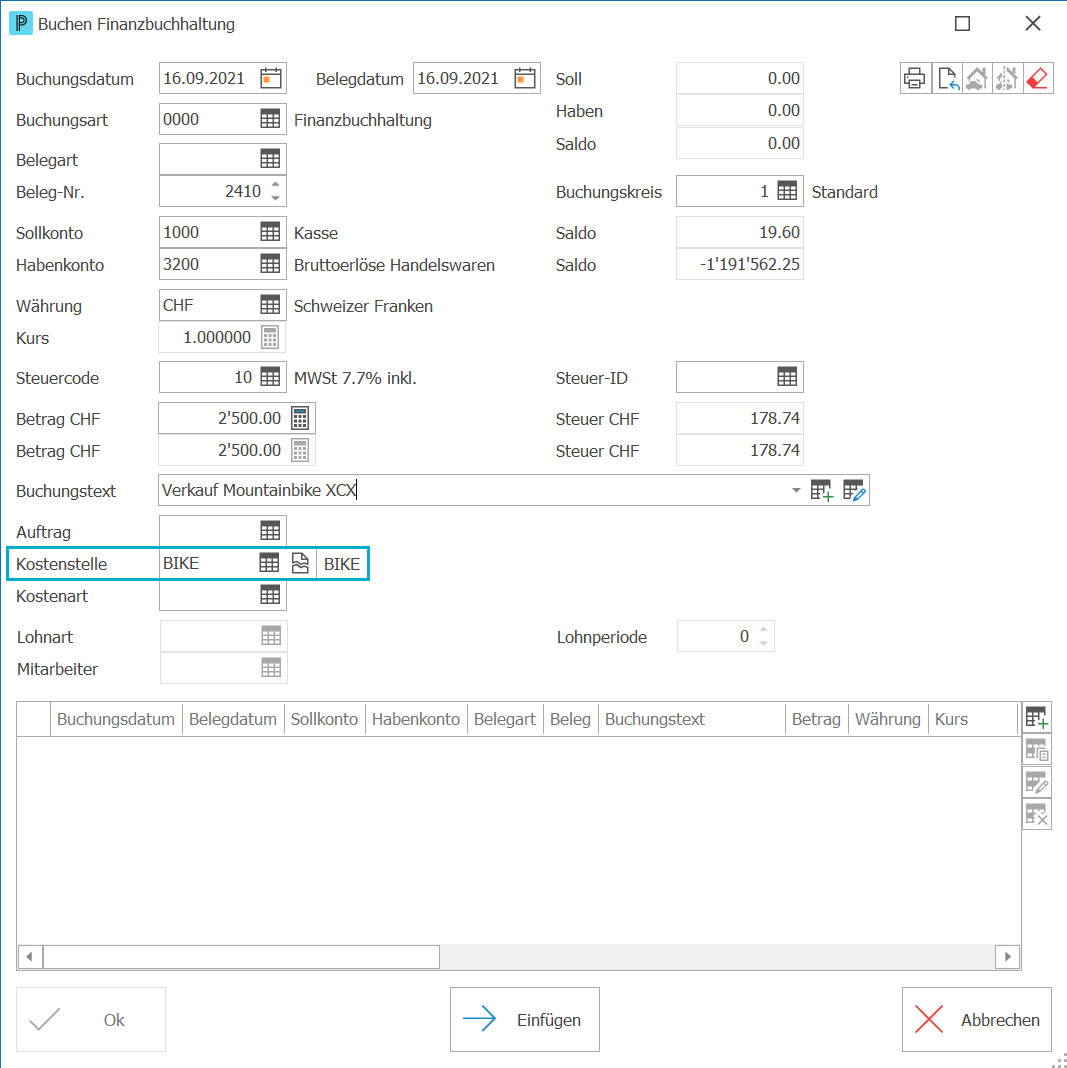Click the printer icon in the toolbar
Viewport: 1067px width, 1068px height.
pos(914,78)
